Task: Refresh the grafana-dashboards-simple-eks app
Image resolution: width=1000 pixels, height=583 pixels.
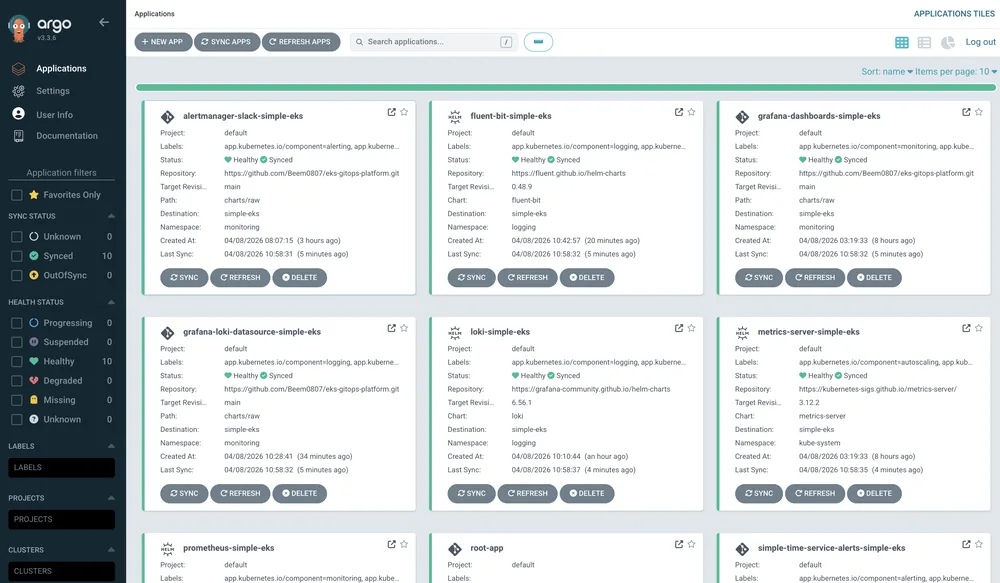Action: 814,277
